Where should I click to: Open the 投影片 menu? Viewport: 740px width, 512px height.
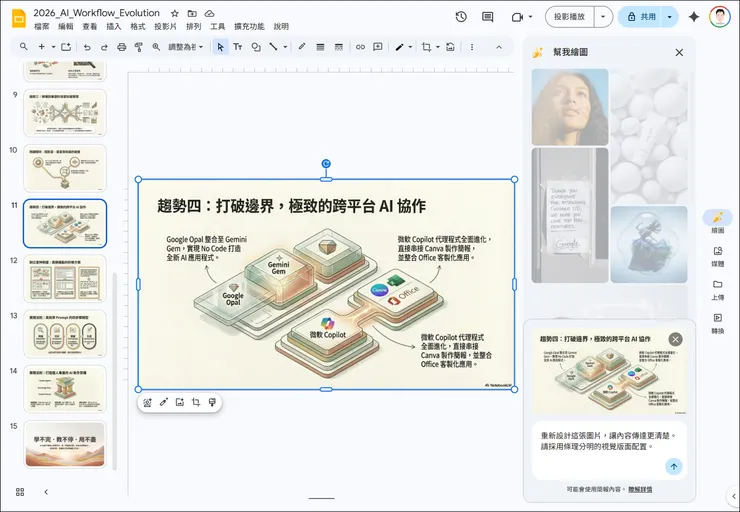click(166, 26)
